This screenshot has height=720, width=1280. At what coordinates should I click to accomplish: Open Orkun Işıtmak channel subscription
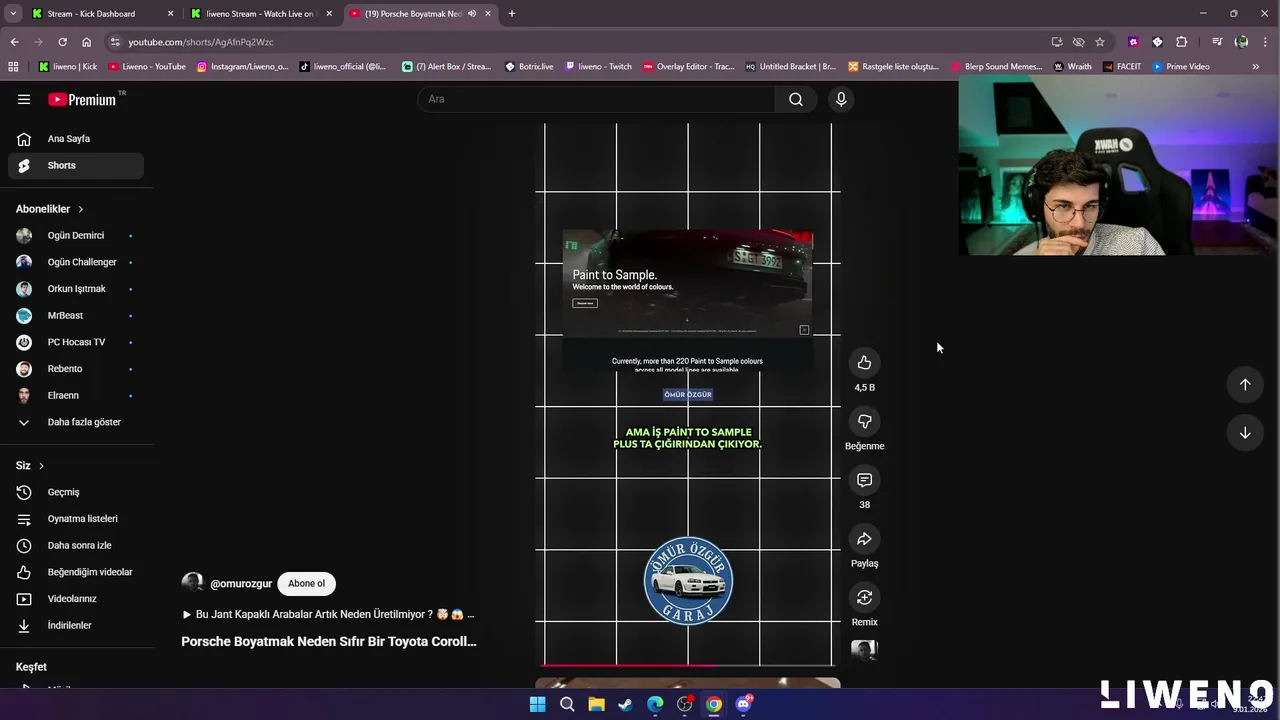tap(76, 289)
